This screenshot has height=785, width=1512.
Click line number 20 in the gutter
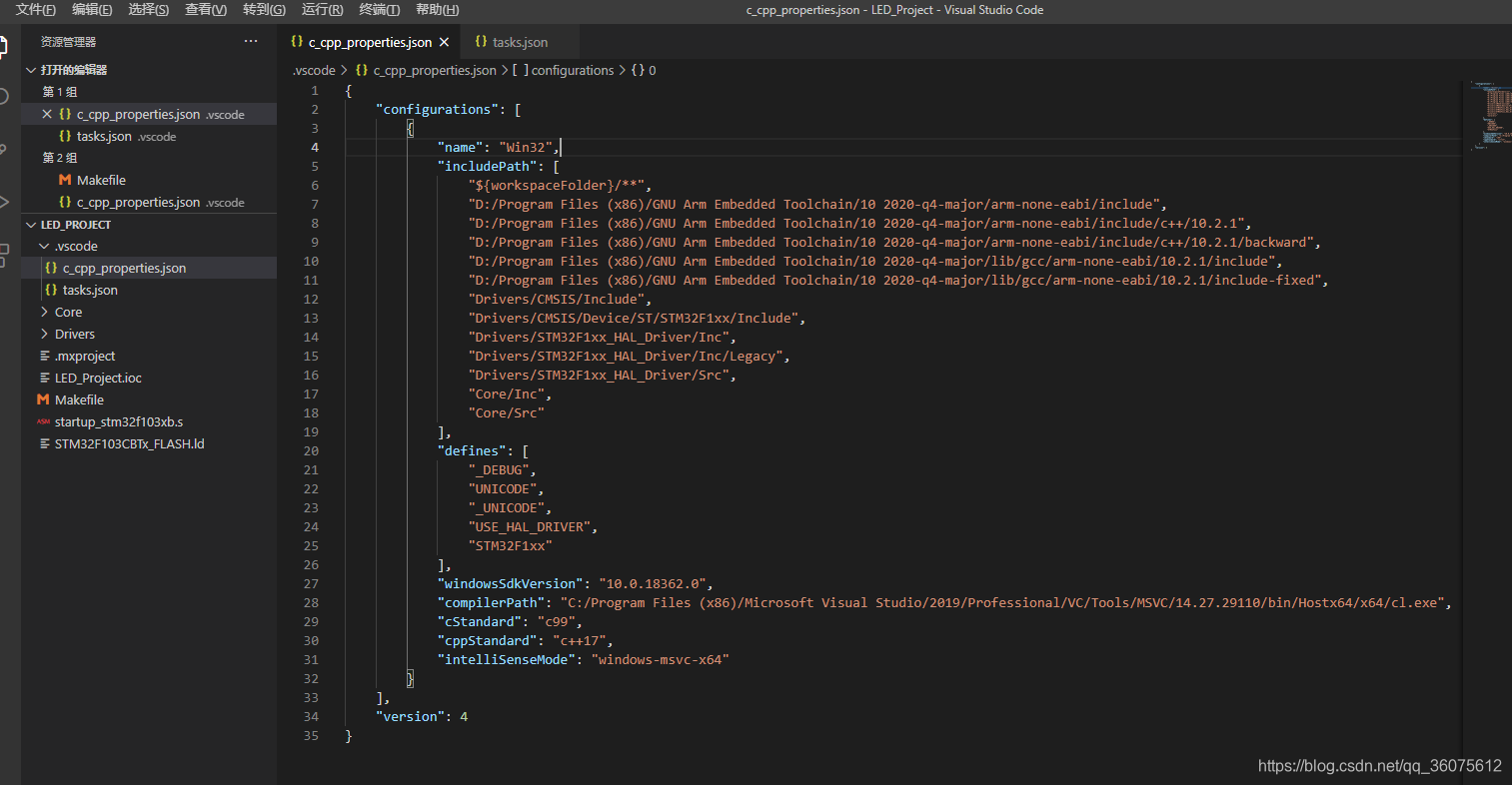311,450
